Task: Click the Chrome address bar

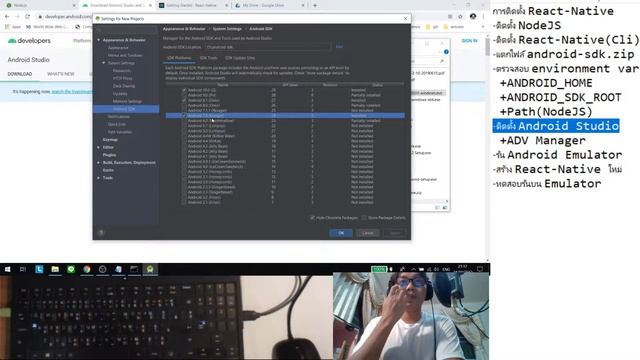Action: coord(65,17)
